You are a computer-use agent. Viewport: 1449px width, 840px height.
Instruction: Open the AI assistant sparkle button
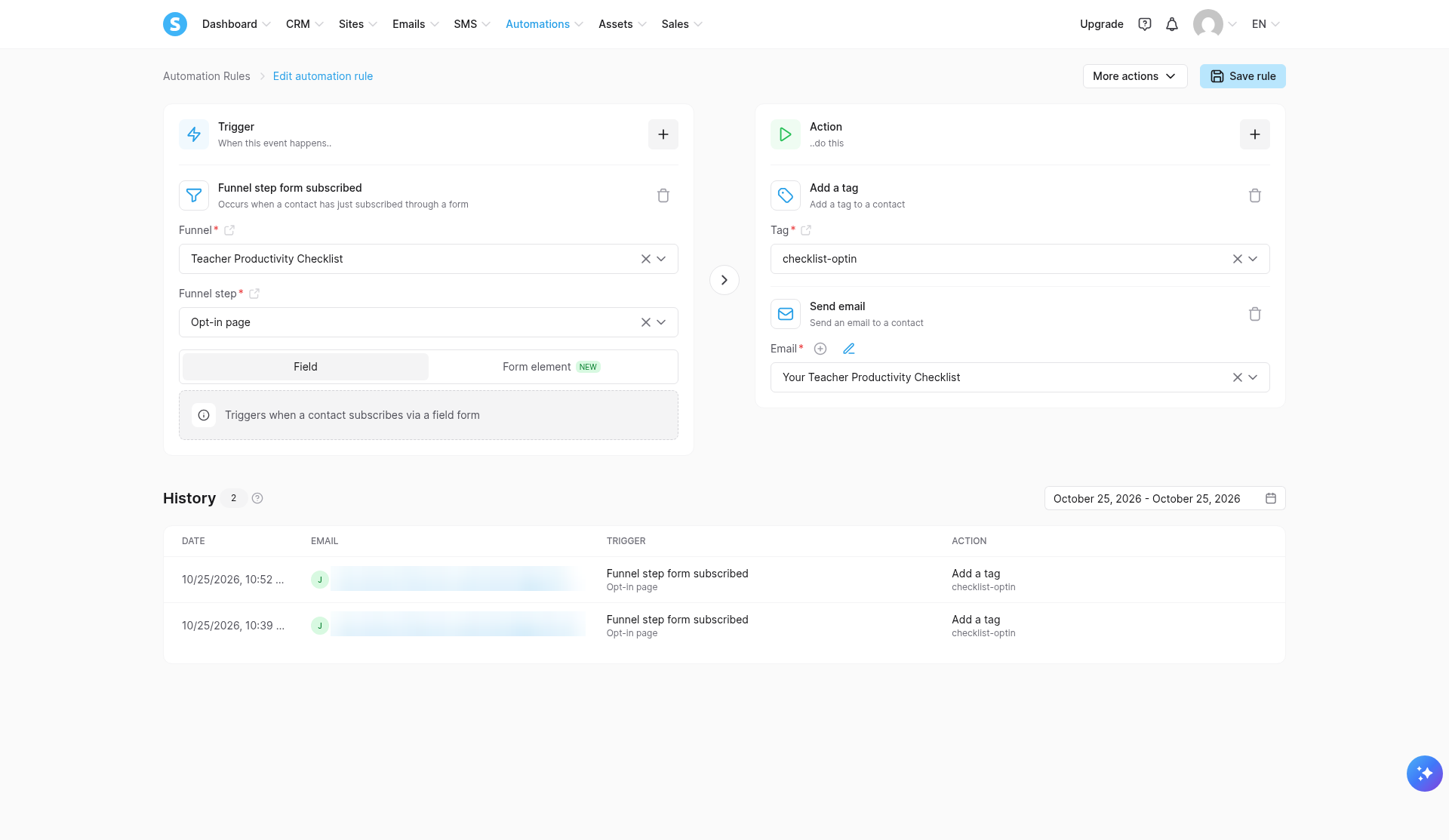click(x=1425, y=774)
